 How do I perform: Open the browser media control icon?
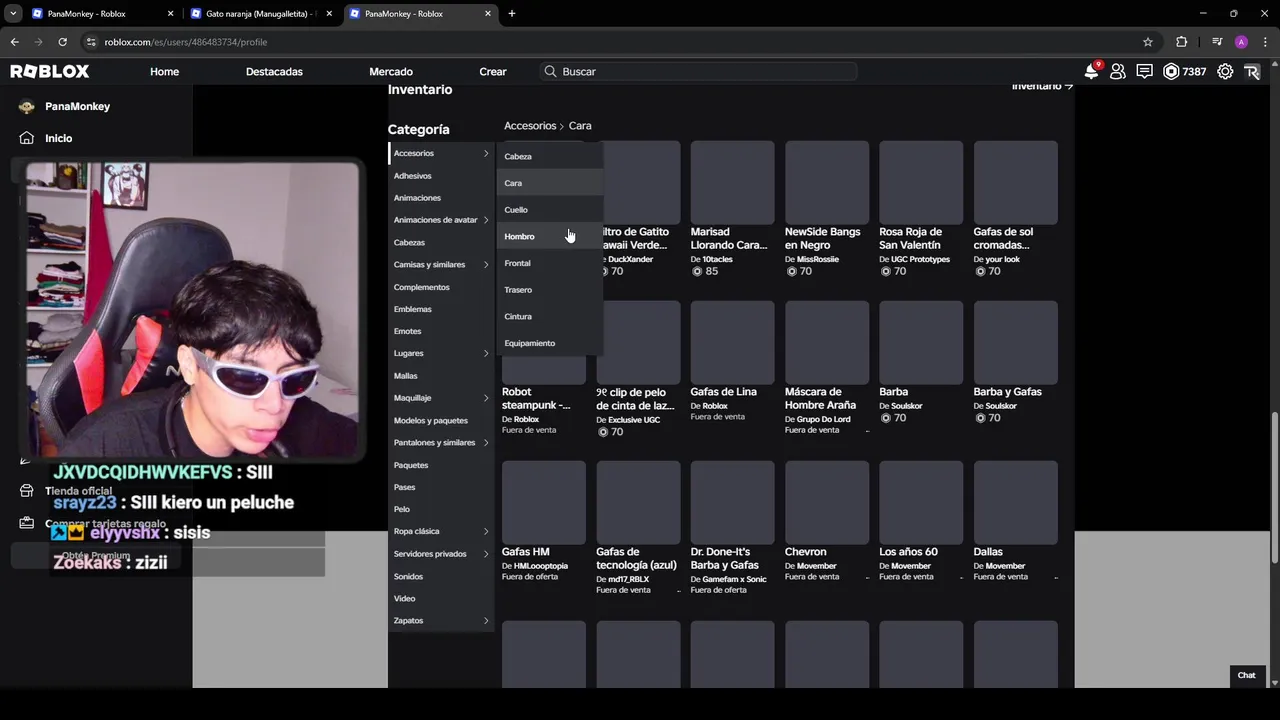(1217, 42)
